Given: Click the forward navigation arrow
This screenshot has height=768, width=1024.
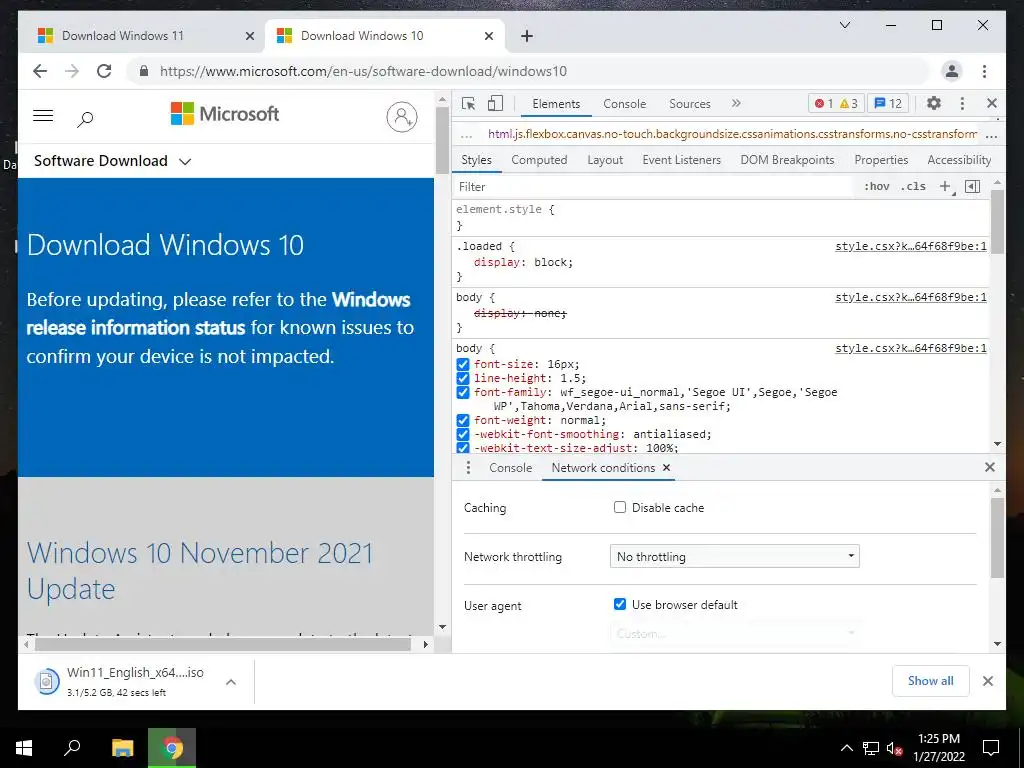Looking at the screenshot, I should (x=72, y=71).
